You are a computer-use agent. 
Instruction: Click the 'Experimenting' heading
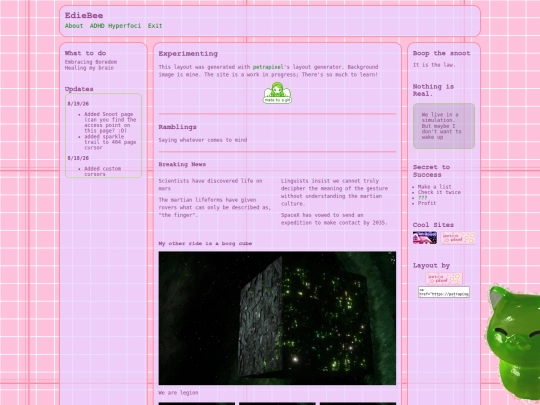click(188, 54)
